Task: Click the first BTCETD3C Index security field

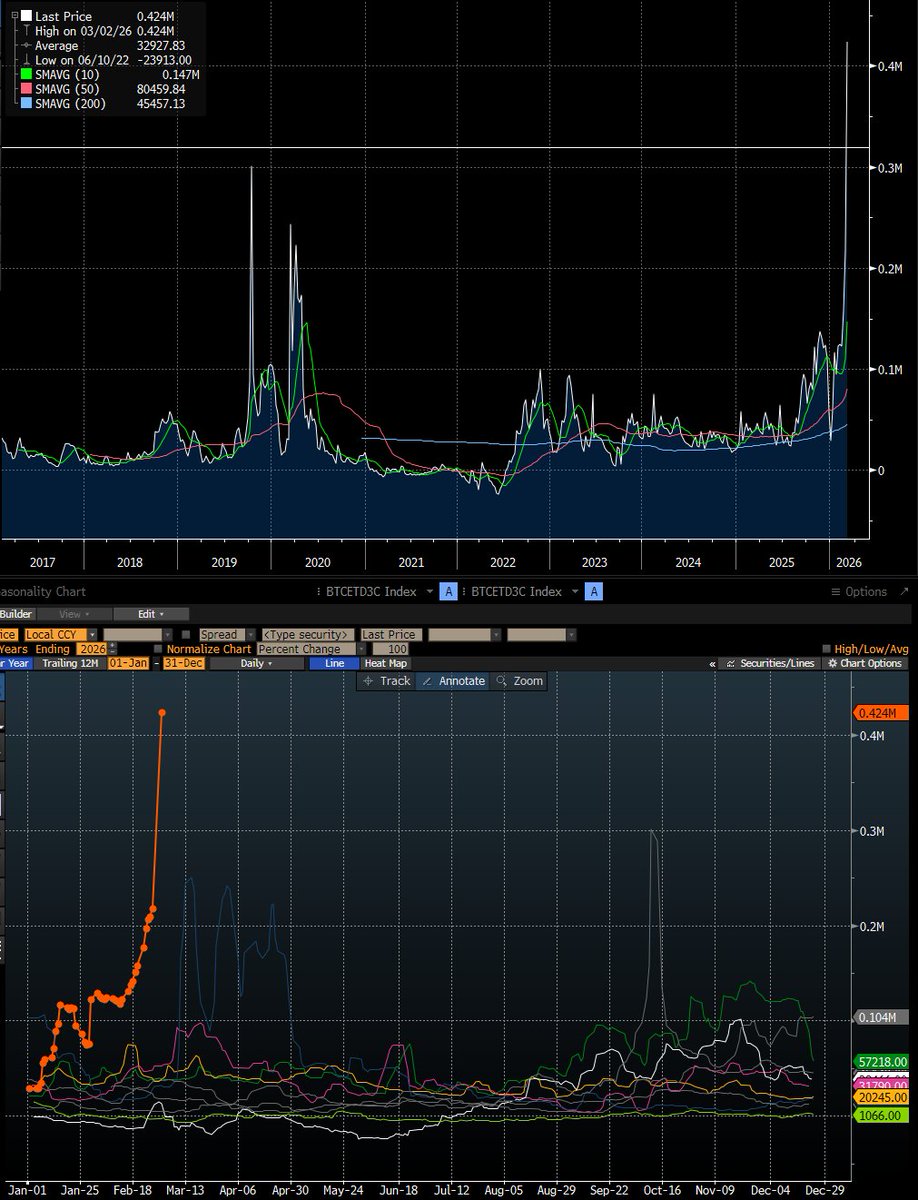Action: click(x=371, y=592)
